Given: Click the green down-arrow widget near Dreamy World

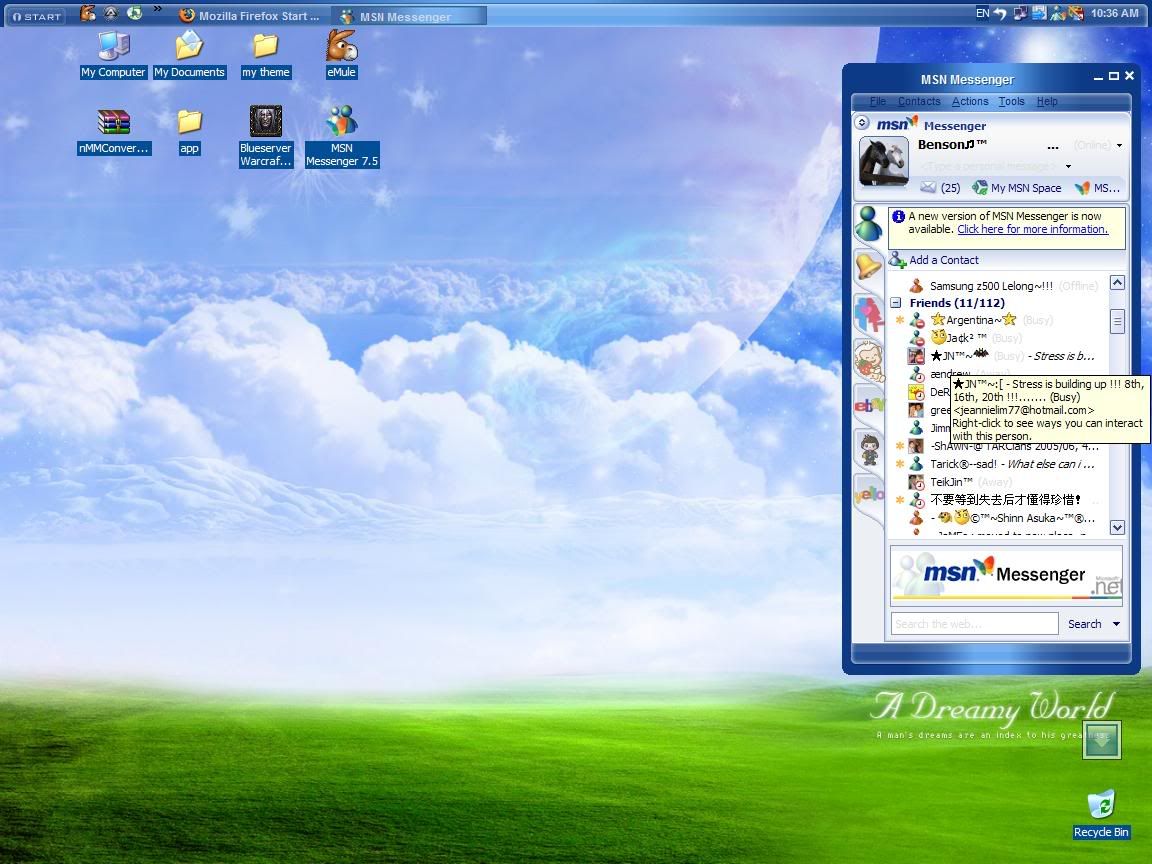Looking at the screenshot, I should 1101,740.
